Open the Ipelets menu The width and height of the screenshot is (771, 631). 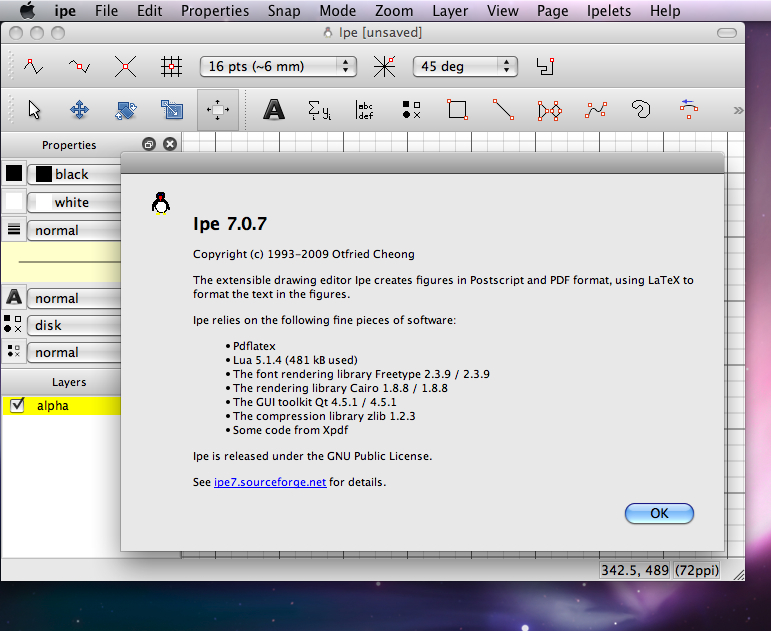point(609,11)
